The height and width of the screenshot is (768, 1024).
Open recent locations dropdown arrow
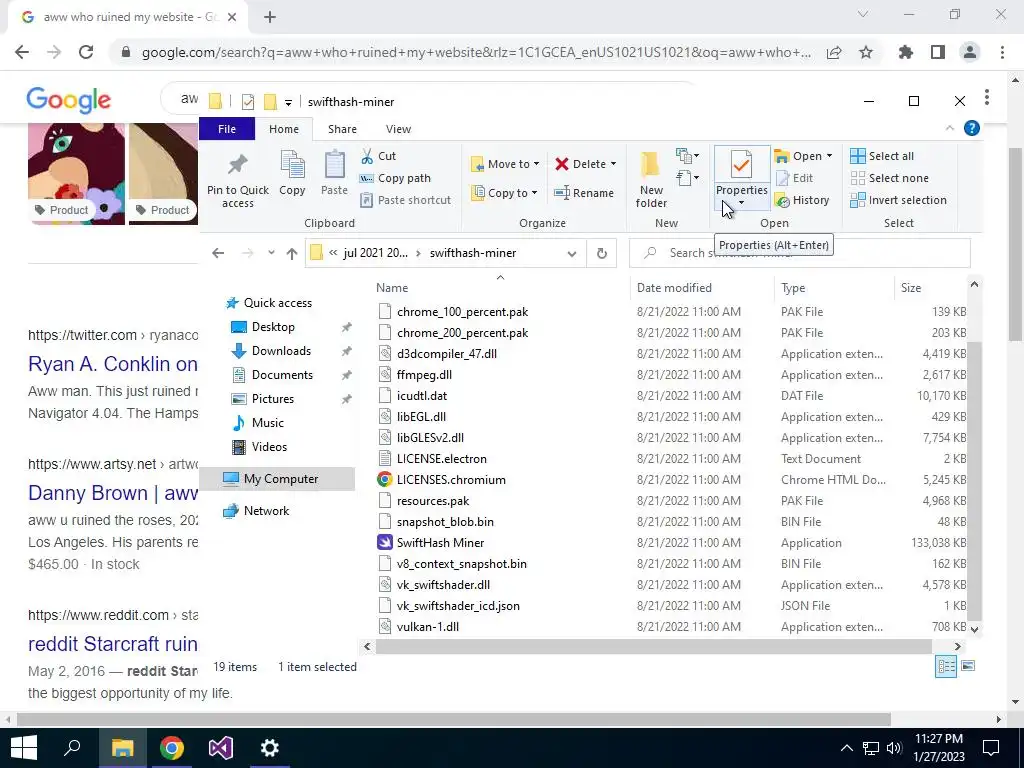271,253
